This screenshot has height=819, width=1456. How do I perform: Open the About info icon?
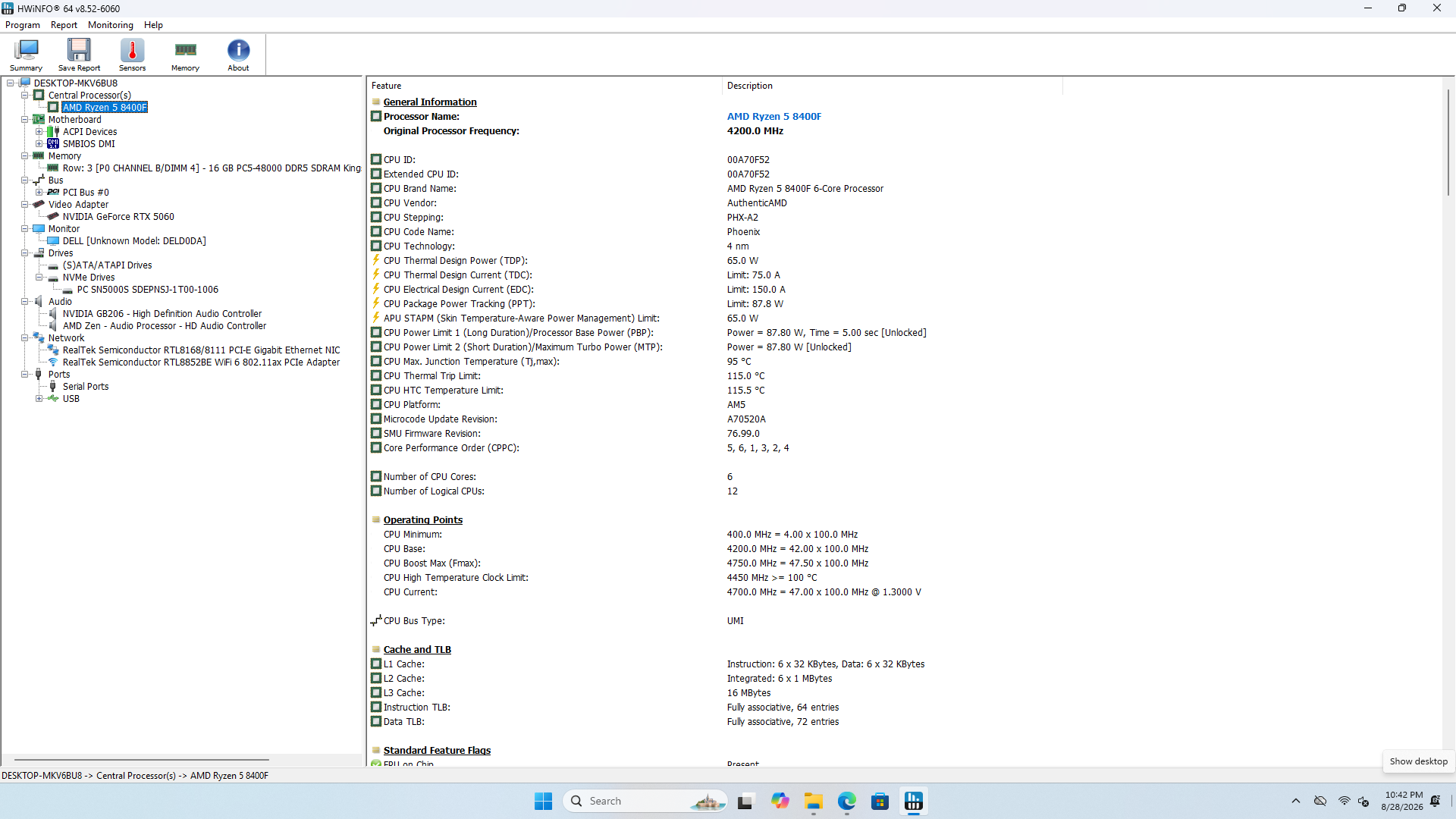coord(238,50)
